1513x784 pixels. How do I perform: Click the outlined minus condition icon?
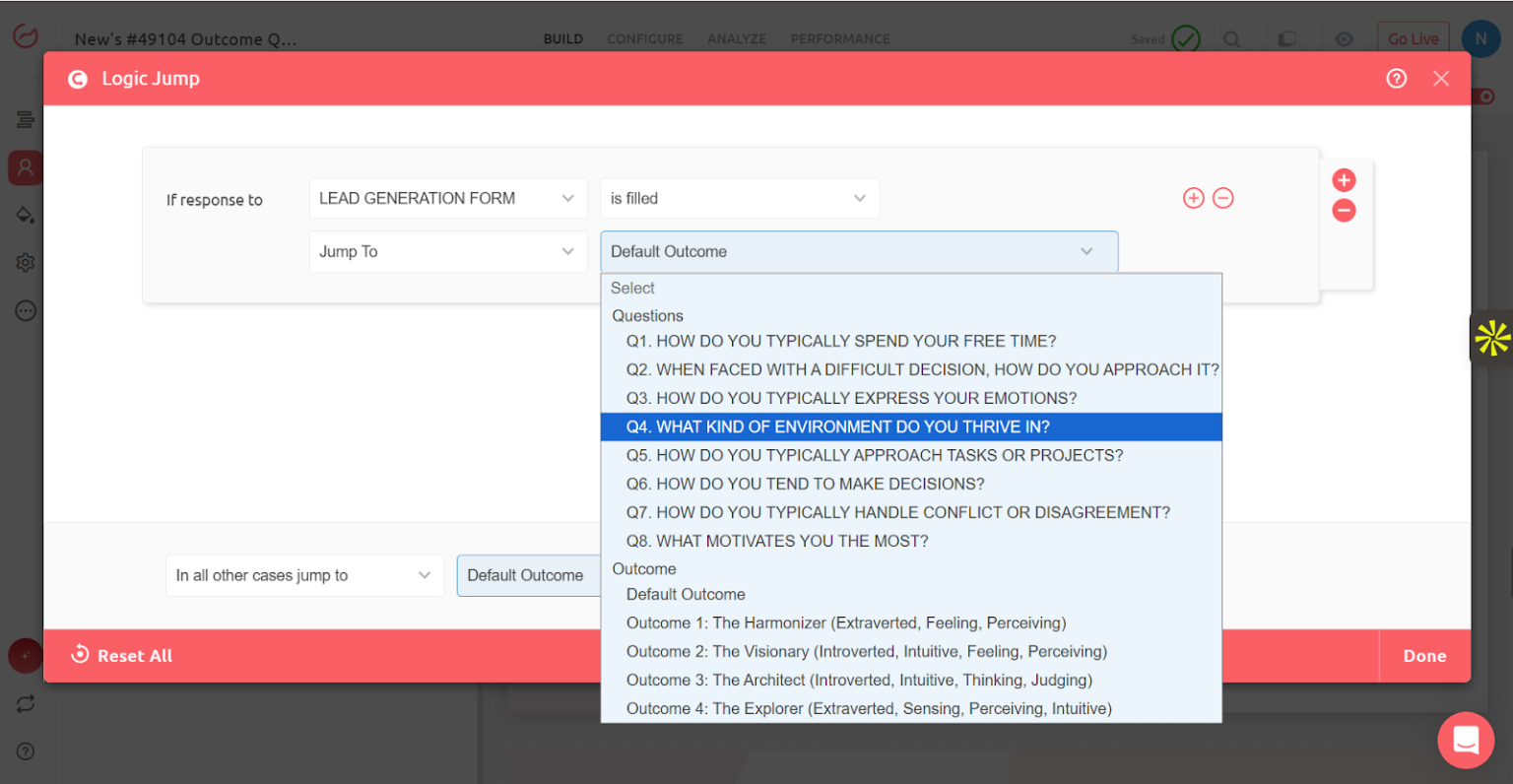(x=1223, y=198)
